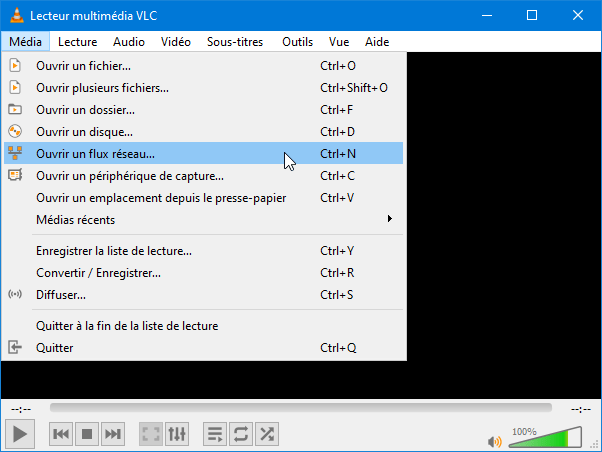Click remaining time label right of seek bar
The image size is (602, 452).
pos(581,409)
